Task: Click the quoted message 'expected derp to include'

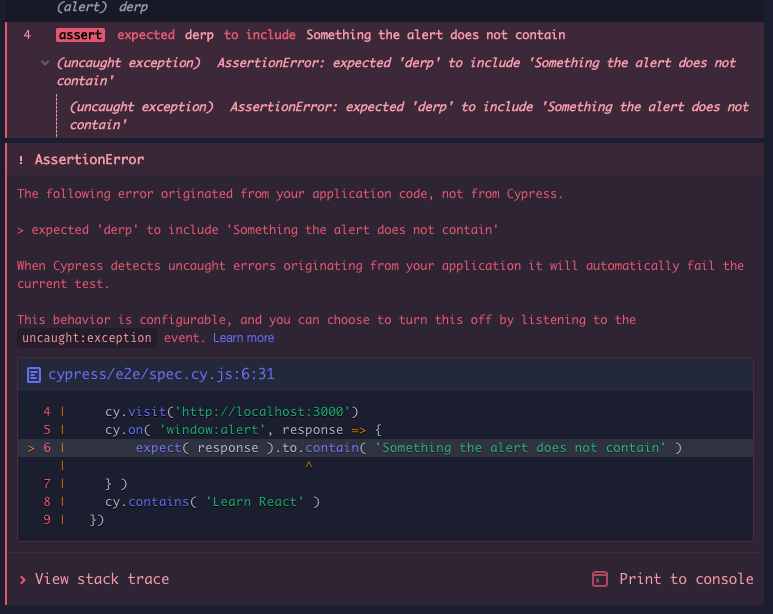Action: tap(258, 230)
